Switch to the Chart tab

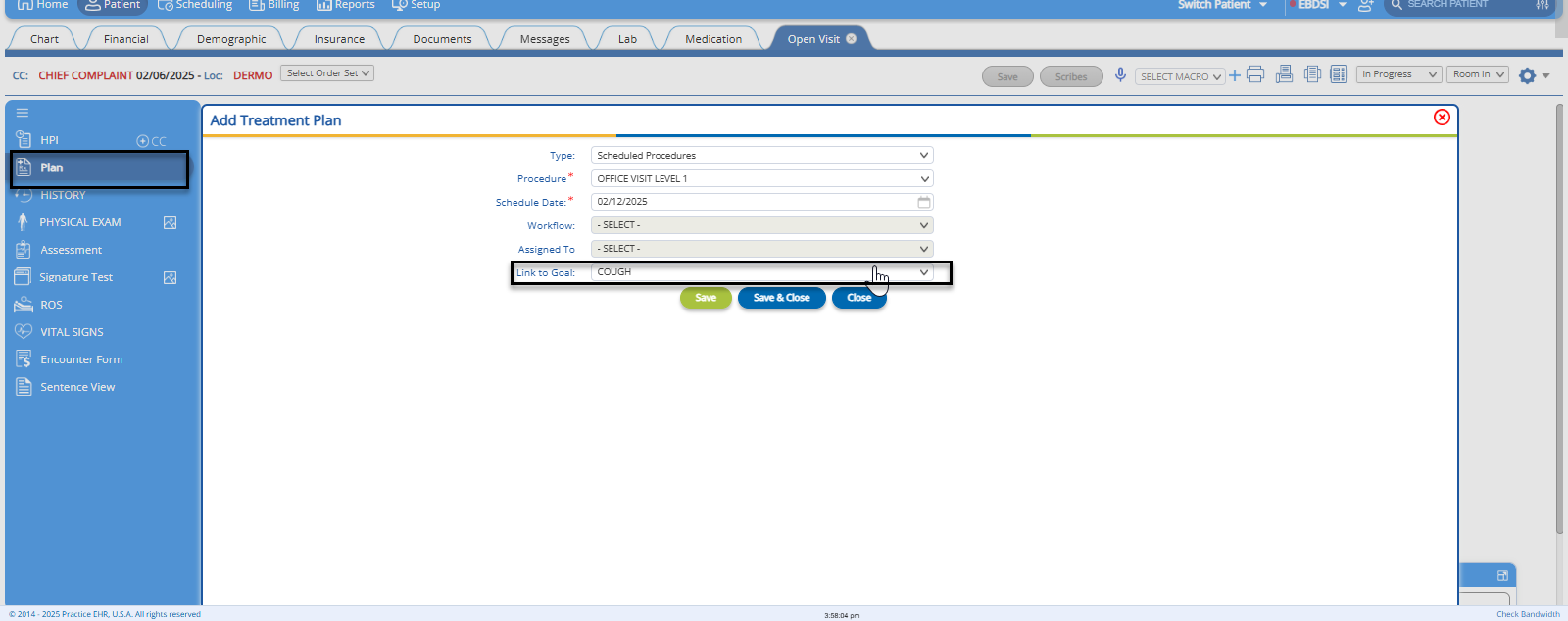(x=44, y=39)
